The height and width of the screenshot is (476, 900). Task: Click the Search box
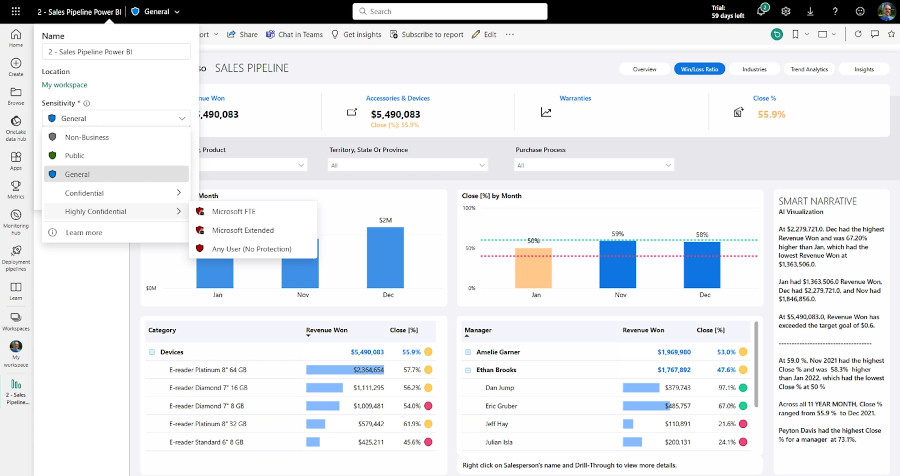click(x=449, y=11)
